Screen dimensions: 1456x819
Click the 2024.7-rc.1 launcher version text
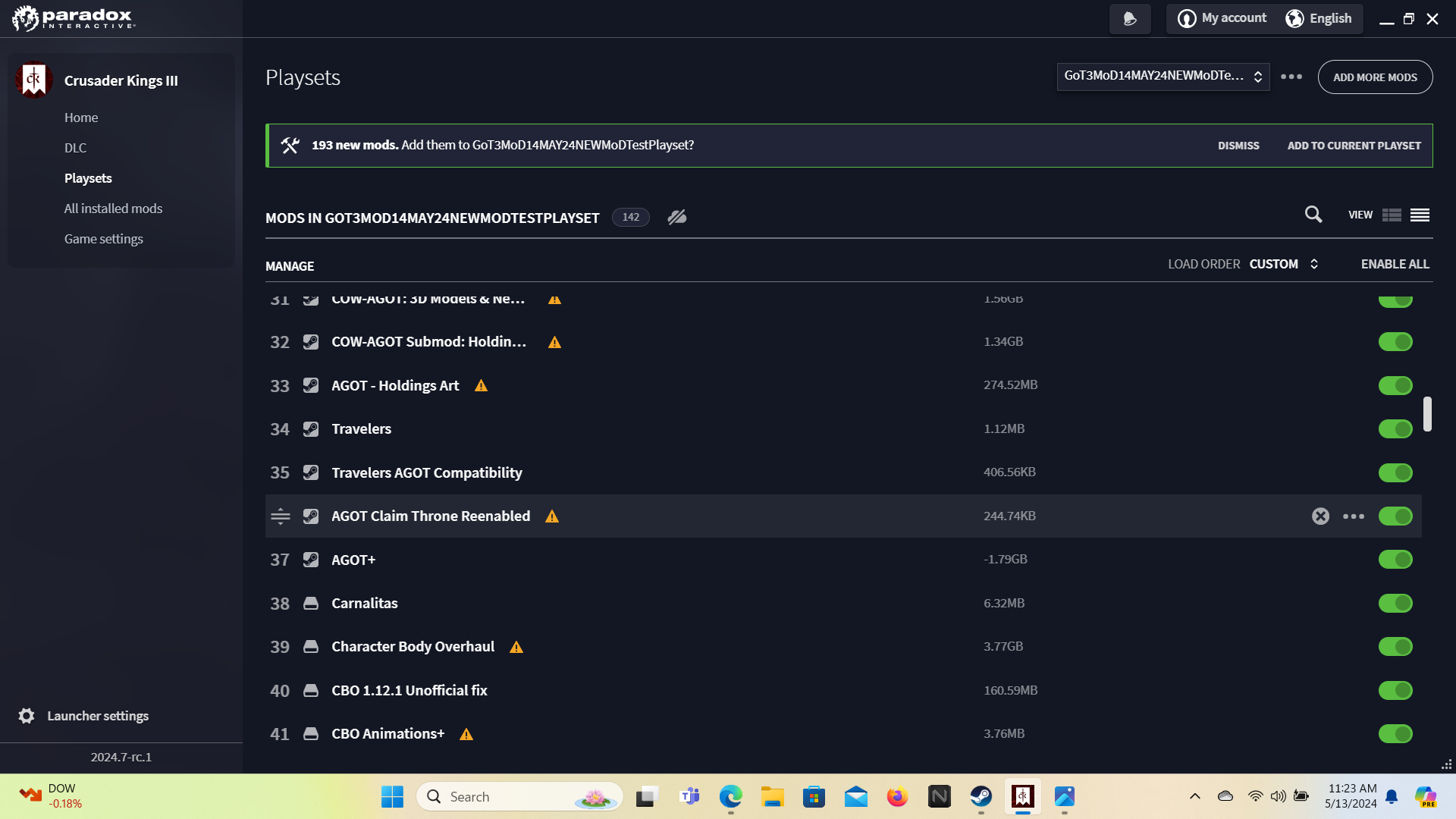(x=121, y=757)
